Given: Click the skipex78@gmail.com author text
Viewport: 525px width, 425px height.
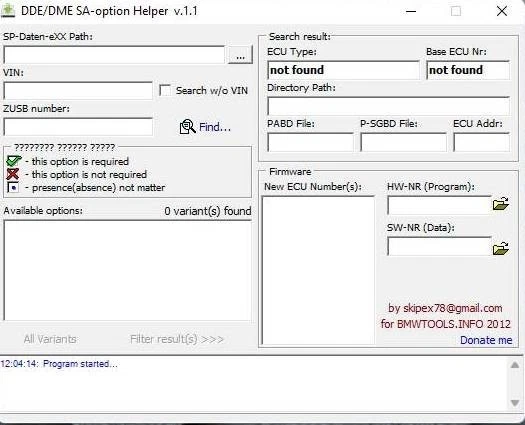Looking at the screenshot, I should 445,308.
